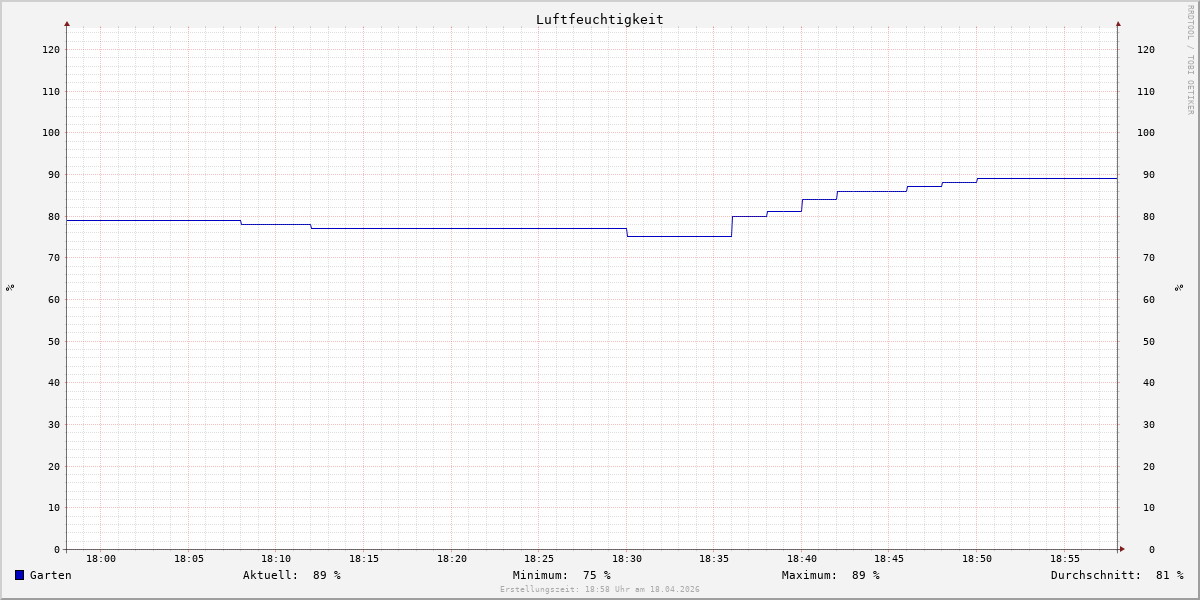Click the 50 label on left axis
The width and height of the screenshot is (1200, 600).
click(x=54, y=341)
